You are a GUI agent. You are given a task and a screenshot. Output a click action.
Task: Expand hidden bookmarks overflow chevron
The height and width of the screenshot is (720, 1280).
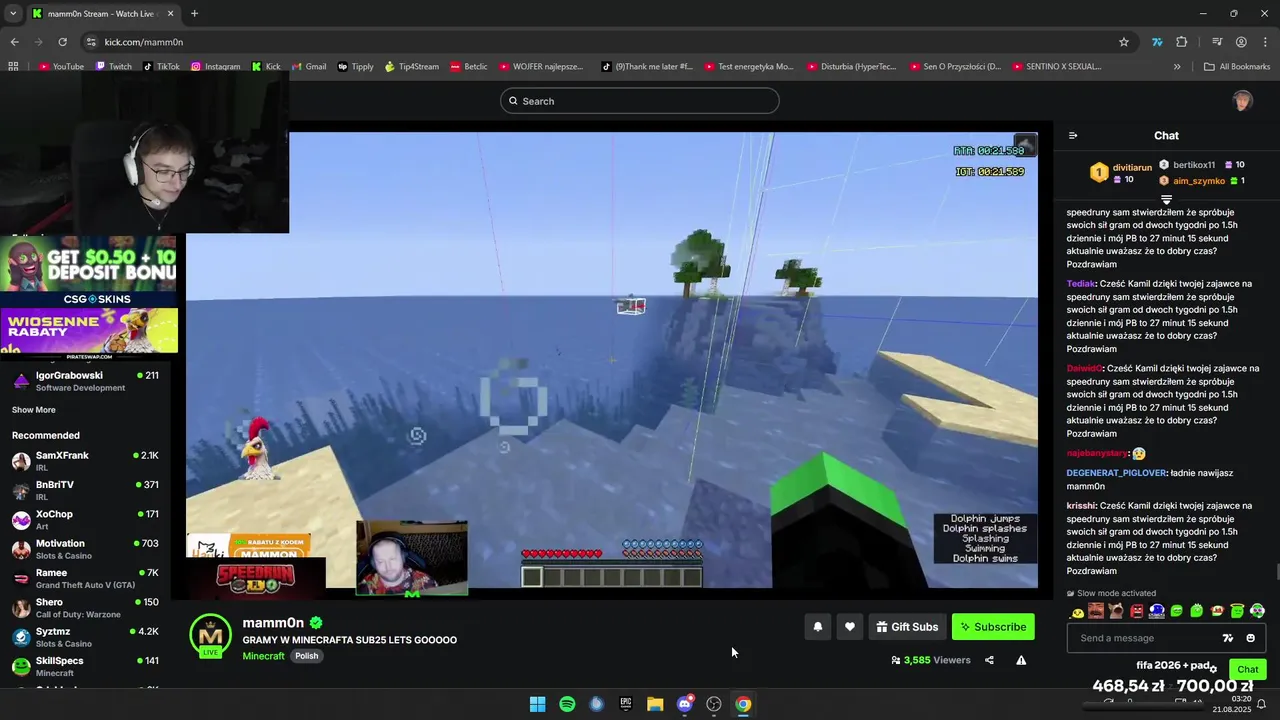tap(1177, 66)
